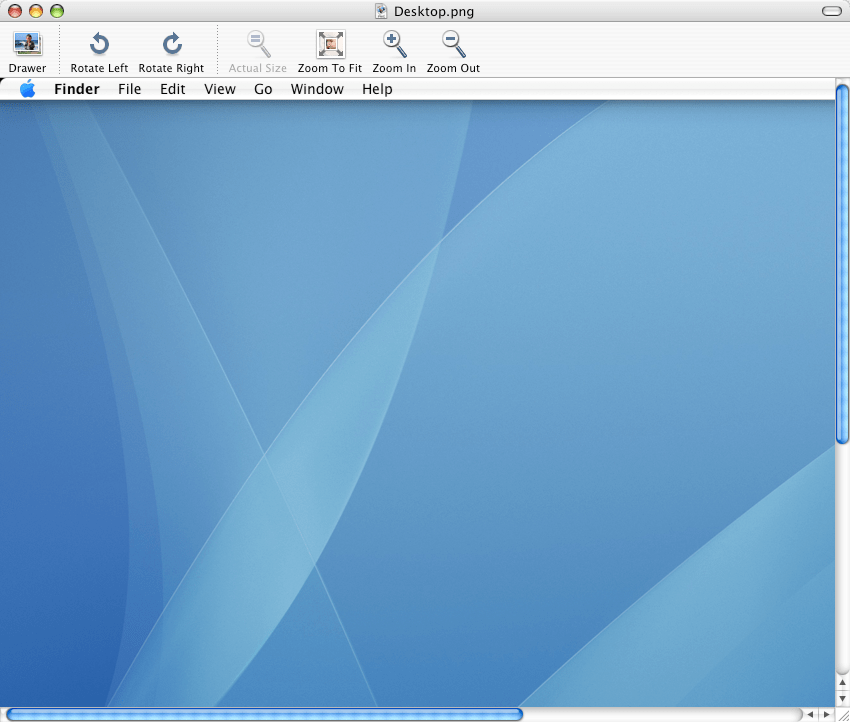
Task: Click the scroll right arrow
Action: (827, 714)
